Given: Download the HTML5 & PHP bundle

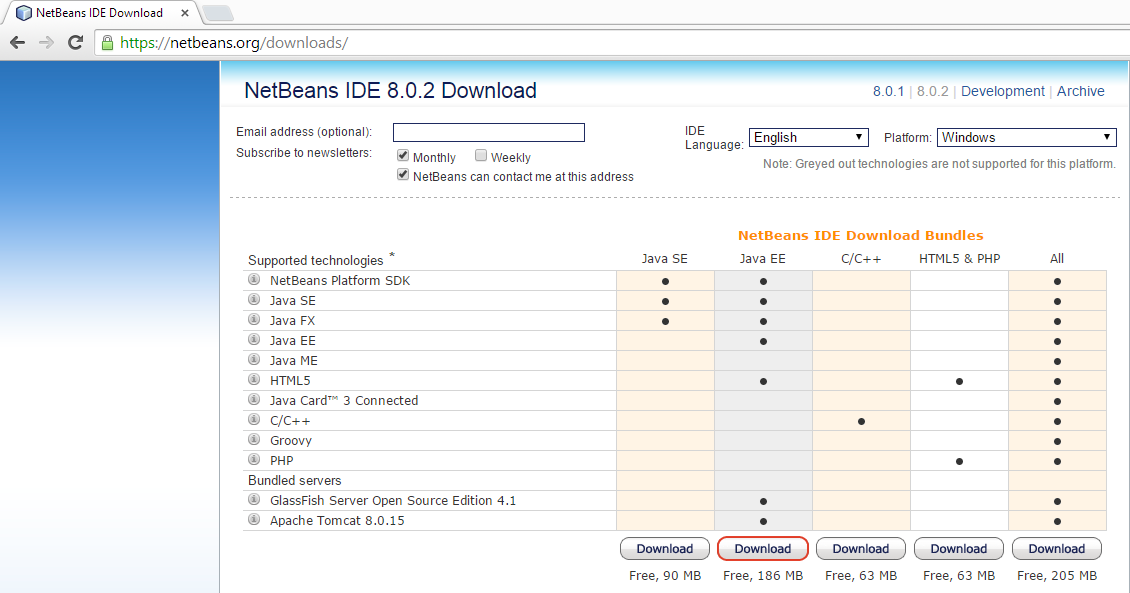Looking at the screenshot, I should click(x=958, y=549).
